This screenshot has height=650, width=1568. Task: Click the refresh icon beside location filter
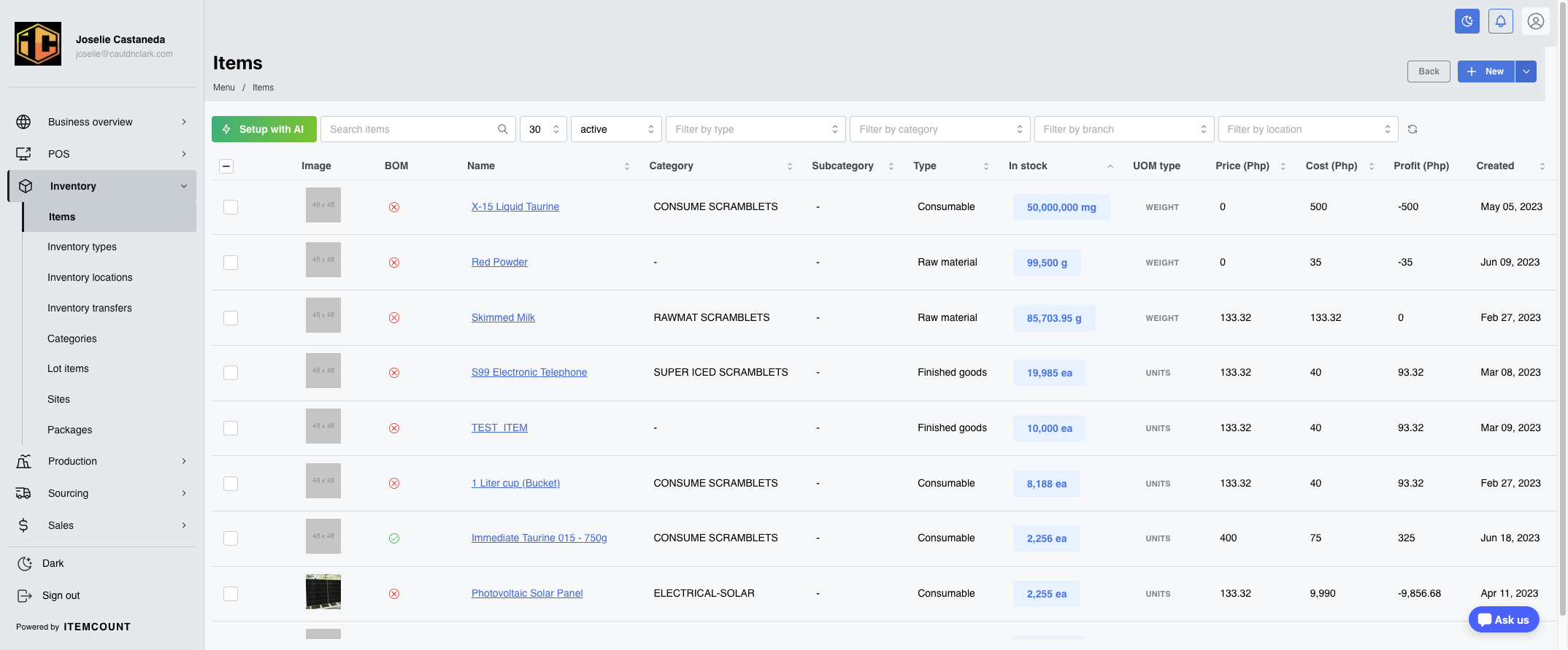coord(1413,129)
